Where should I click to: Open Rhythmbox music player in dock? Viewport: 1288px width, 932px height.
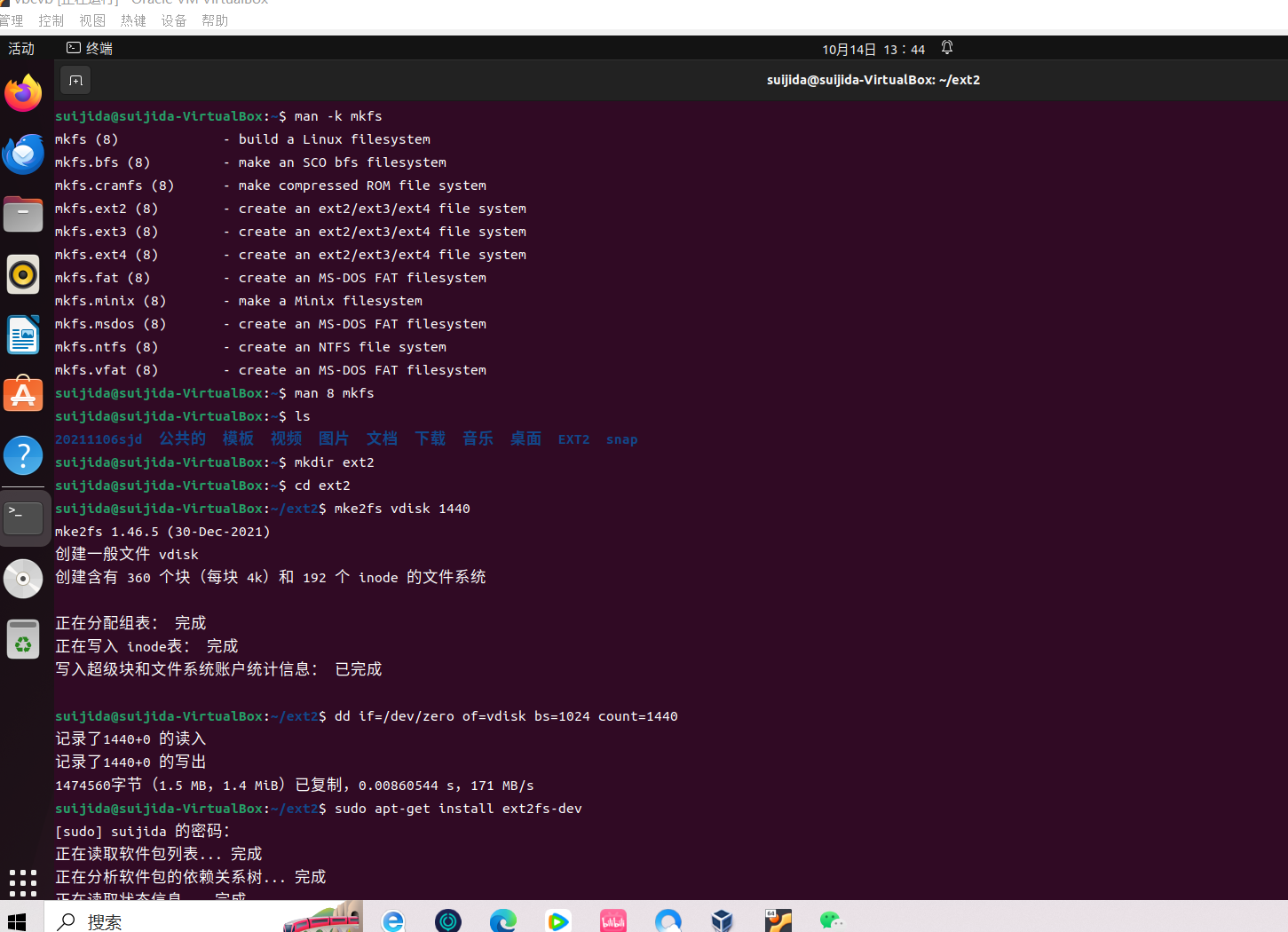[23, 274]
